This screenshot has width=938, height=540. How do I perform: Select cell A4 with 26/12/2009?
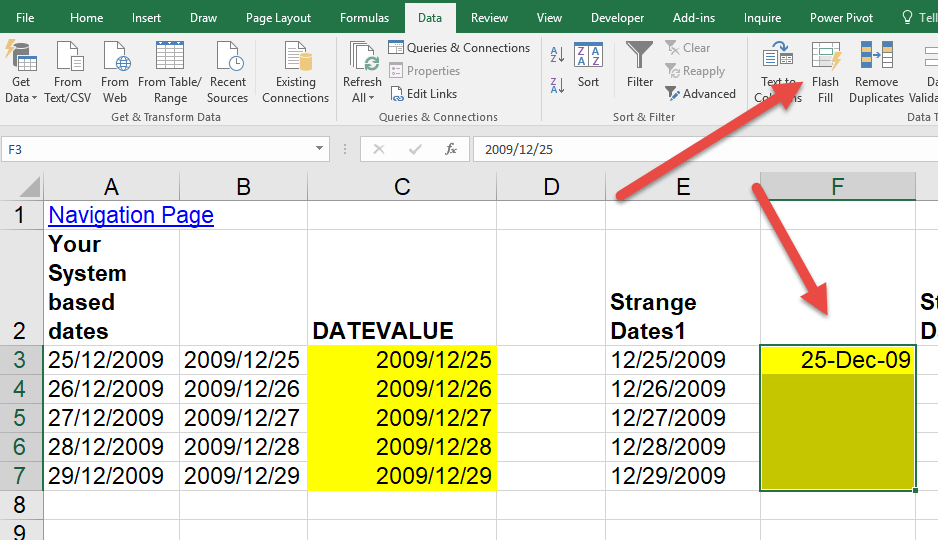[x=111, y=389]
